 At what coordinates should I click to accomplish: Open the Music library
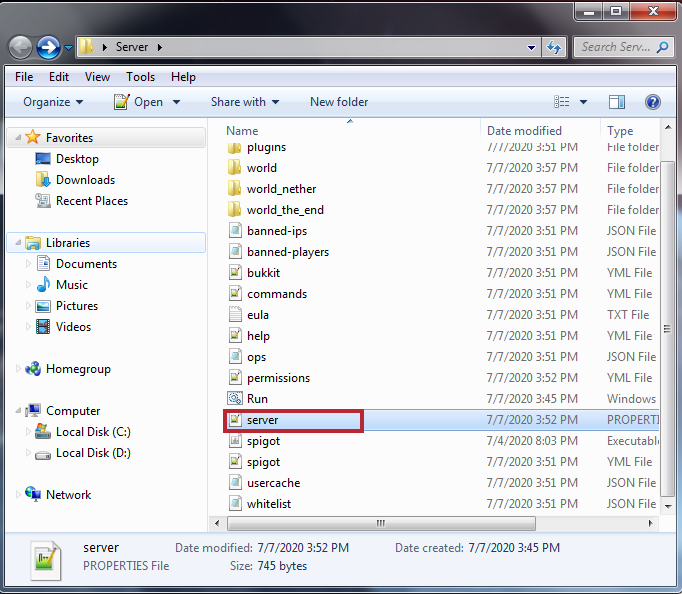72,285
